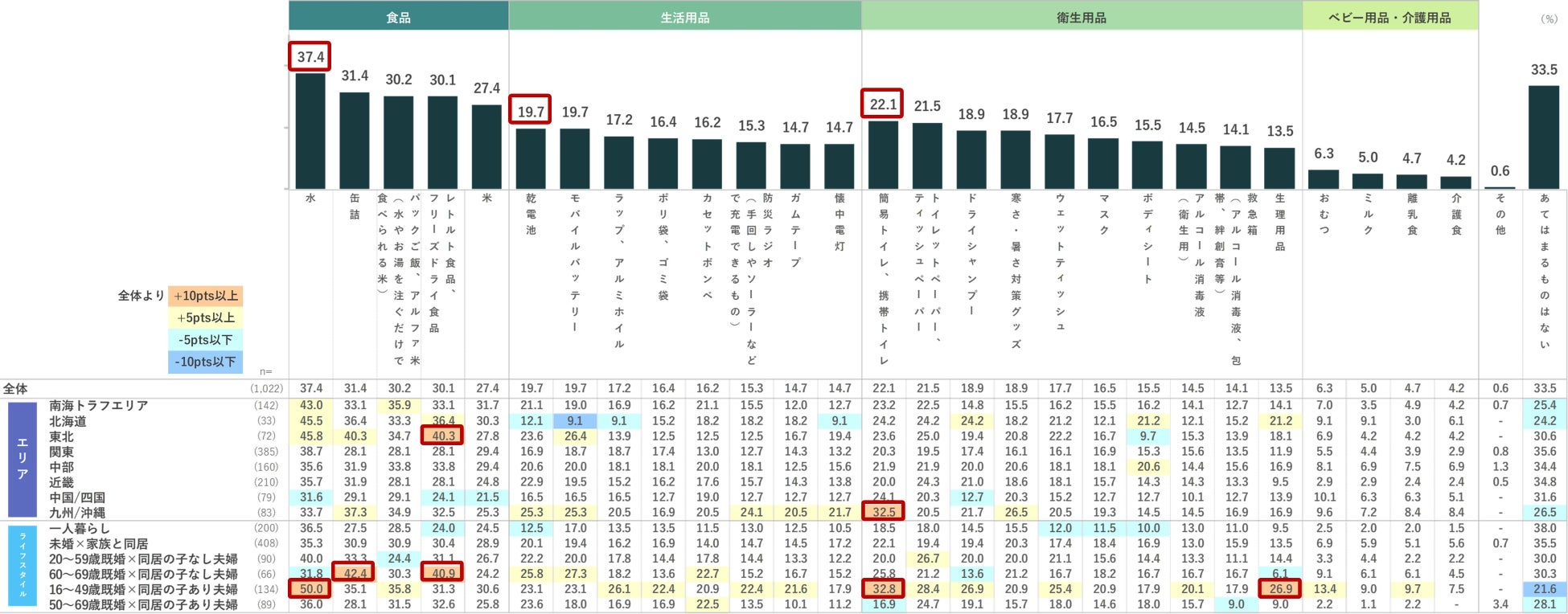This screenshot has height=614, width=1568.
Task: Click the その他 column label
Action: coord(1500,214)
